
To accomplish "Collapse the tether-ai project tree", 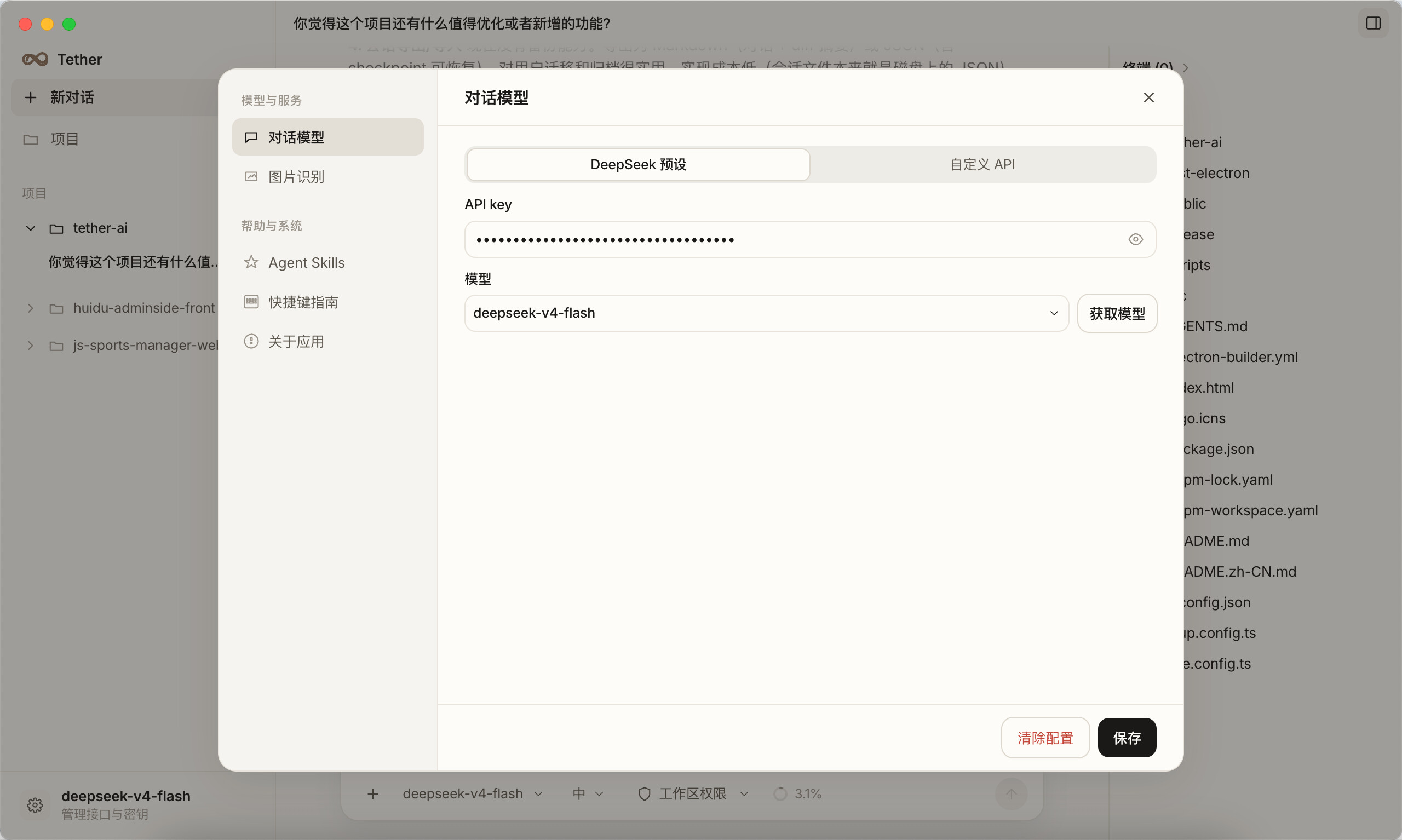I will (31, 228).
